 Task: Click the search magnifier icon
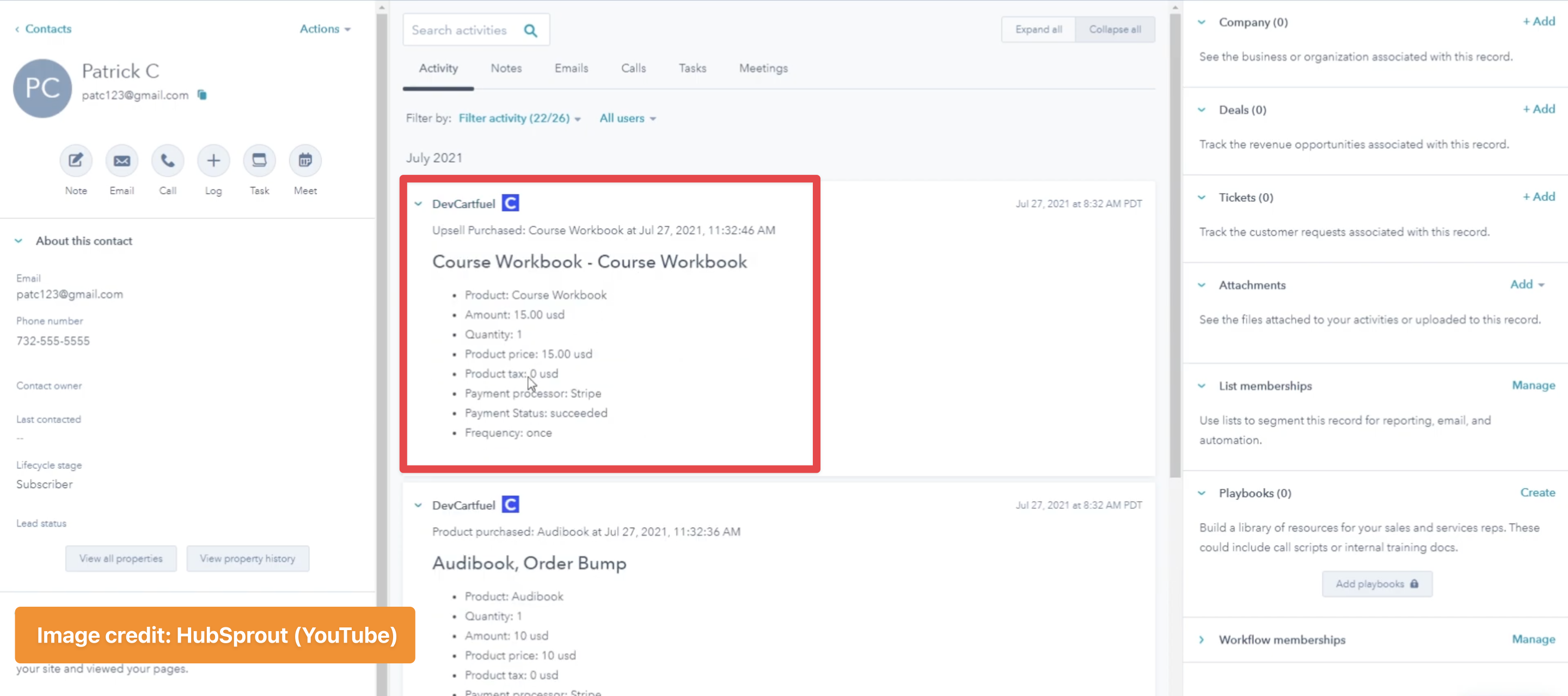530,30
